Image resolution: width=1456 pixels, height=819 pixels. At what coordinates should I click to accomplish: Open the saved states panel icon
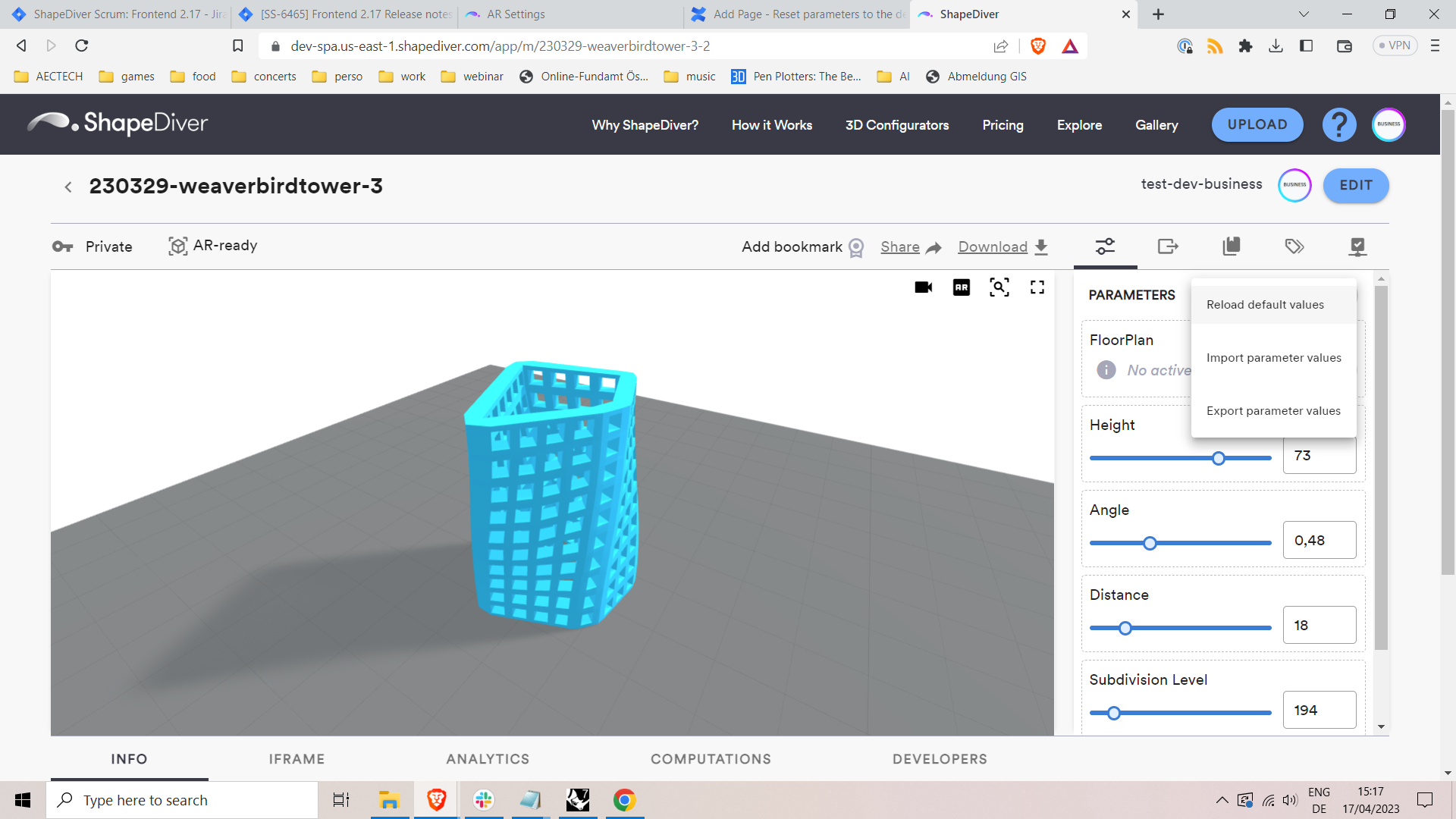pyautogui.click(x=1232, y=246)
